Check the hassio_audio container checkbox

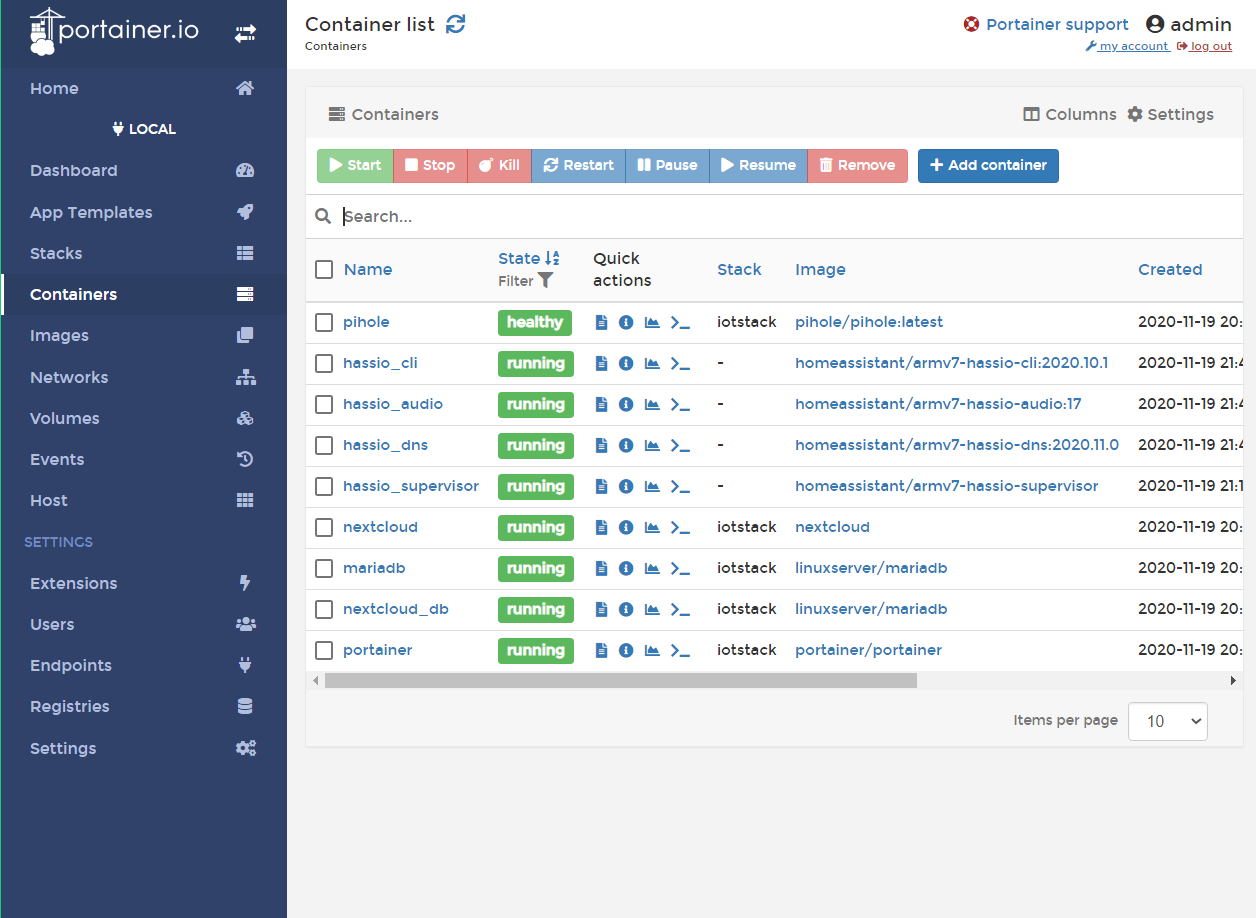click(x=324, y=404)
